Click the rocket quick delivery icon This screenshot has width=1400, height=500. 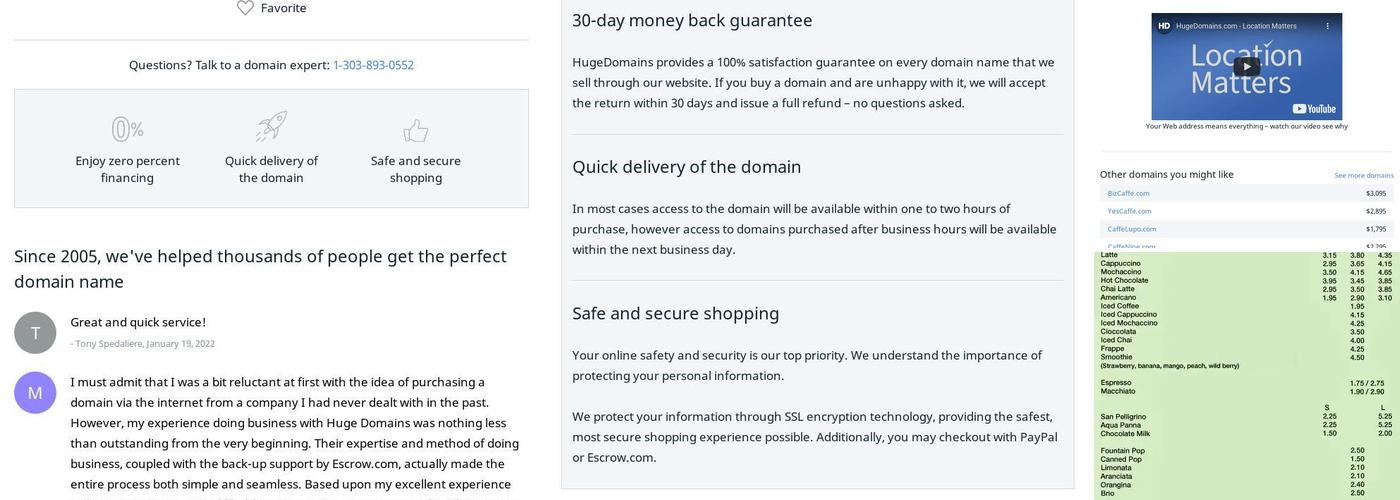(x=271, y=127)
